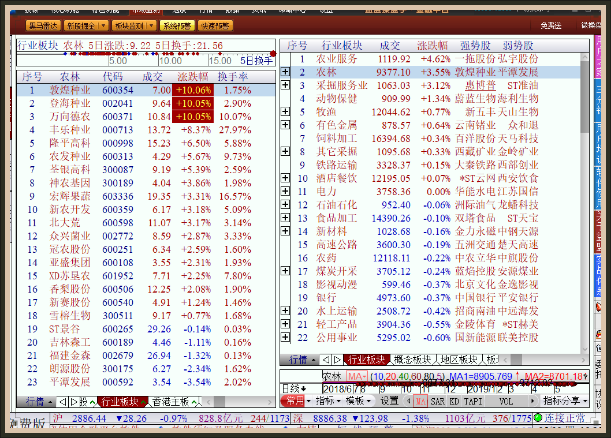Screen dimensions: 611x438
Task: Expand the 有色金属 sector row
Action: coord(286,125)
